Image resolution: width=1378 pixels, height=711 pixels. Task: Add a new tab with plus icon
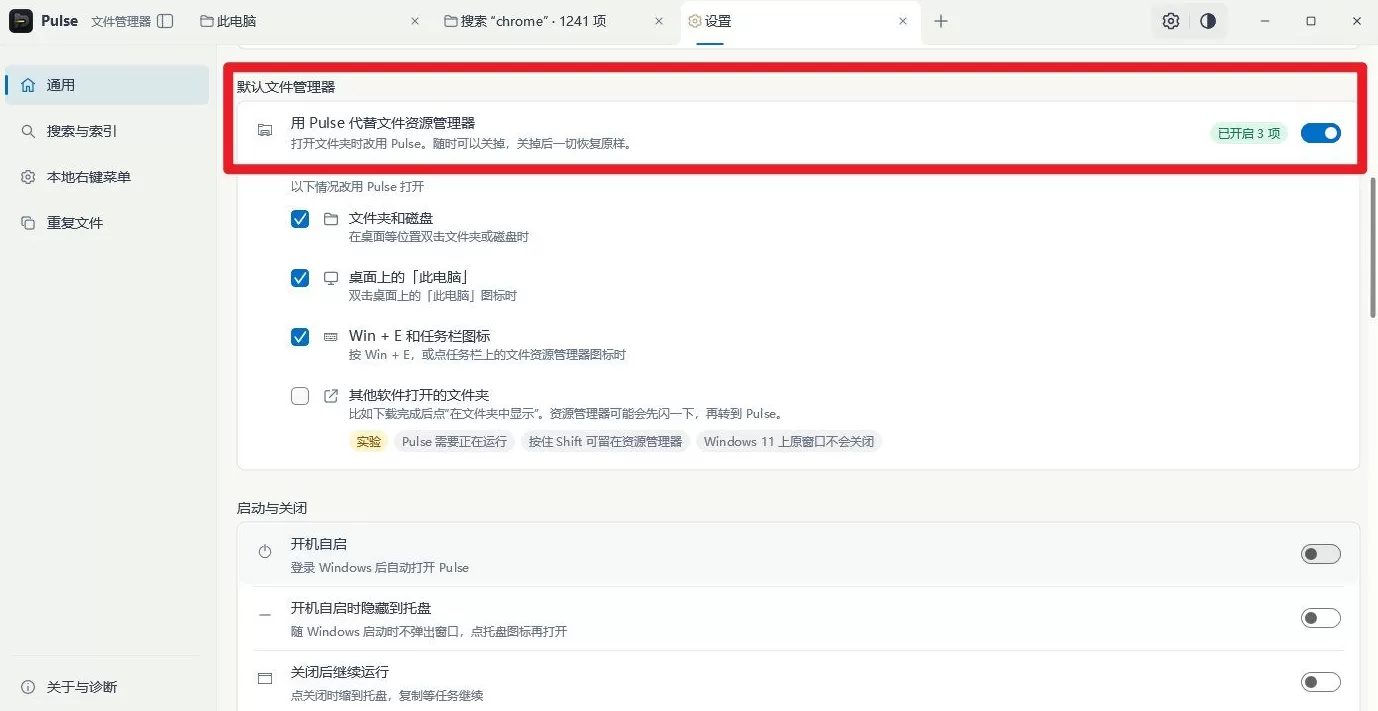point(941,21)
